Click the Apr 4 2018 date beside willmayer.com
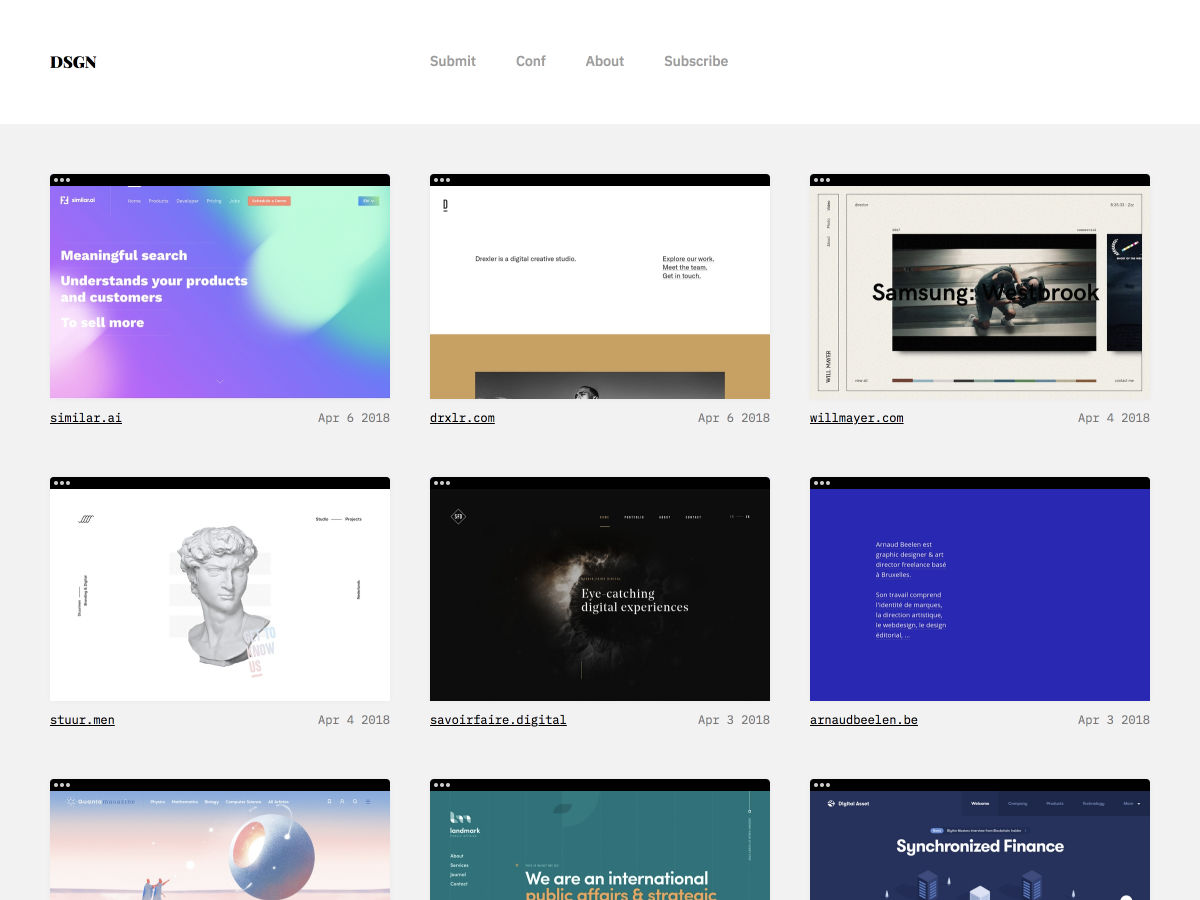This screenshot has height=900, width=1200. click(x=1114, y=418)
